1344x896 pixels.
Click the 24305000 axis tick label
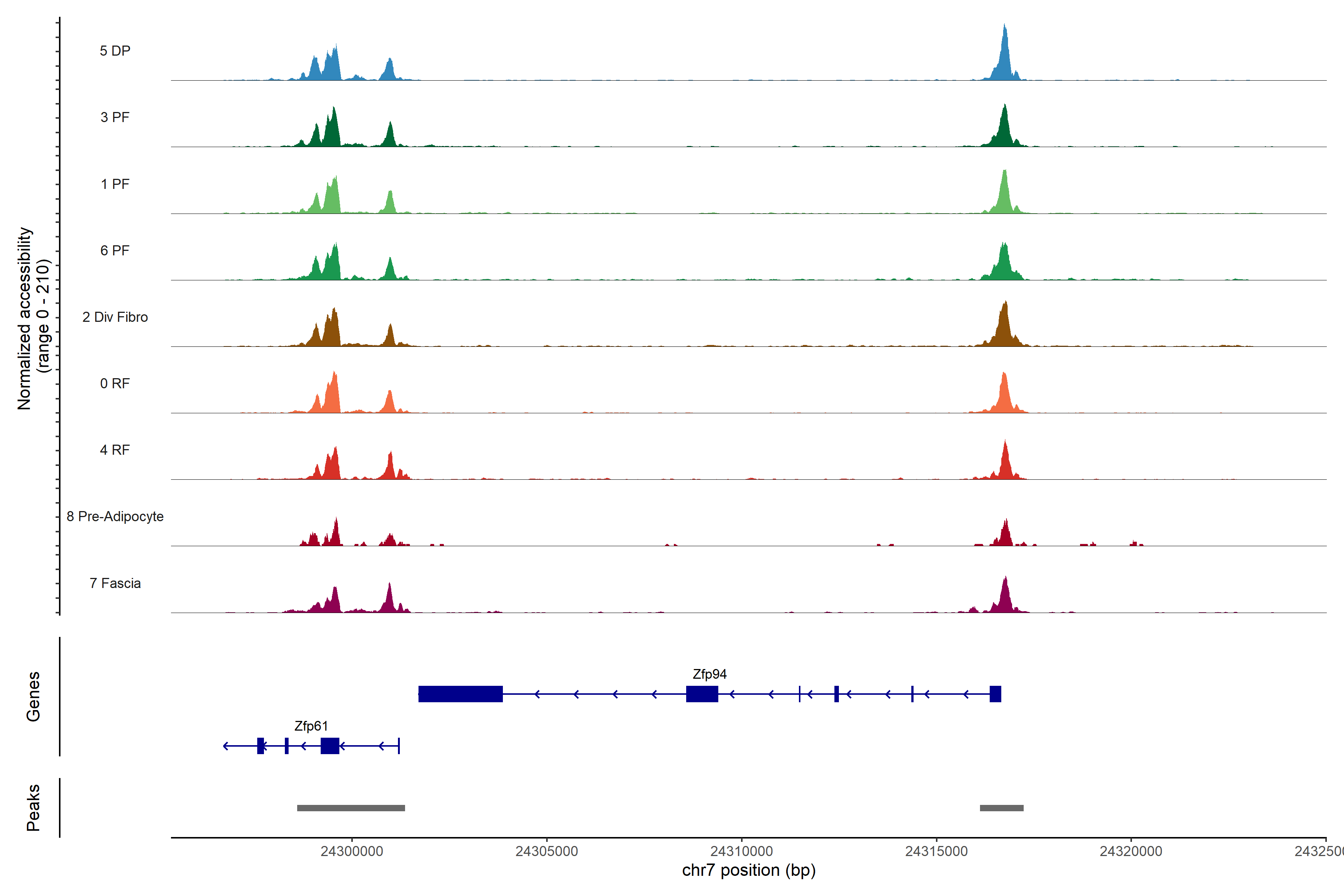pyautogui.click(x=546, y=852)
